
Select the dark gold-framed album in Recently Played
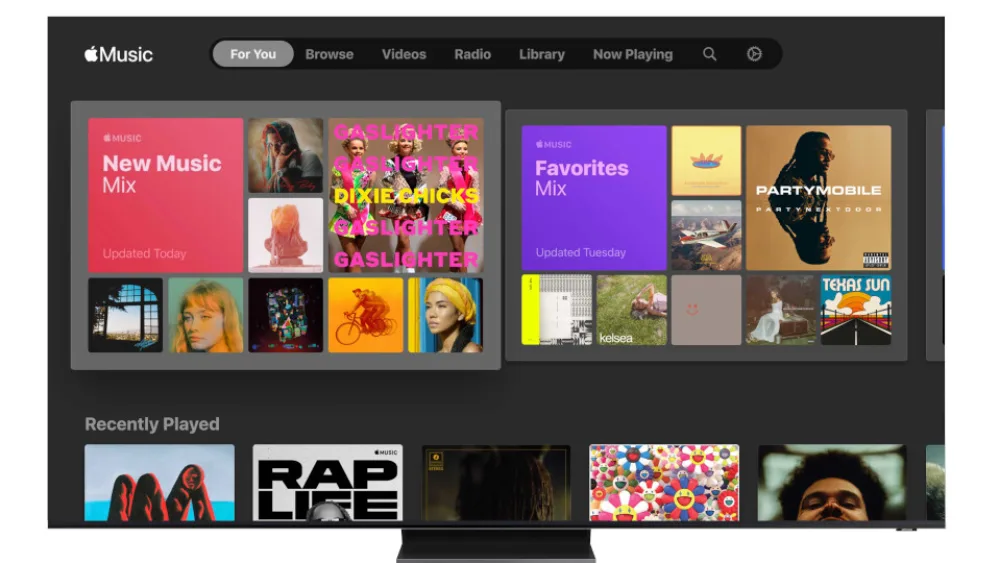[x=496, y=483]
